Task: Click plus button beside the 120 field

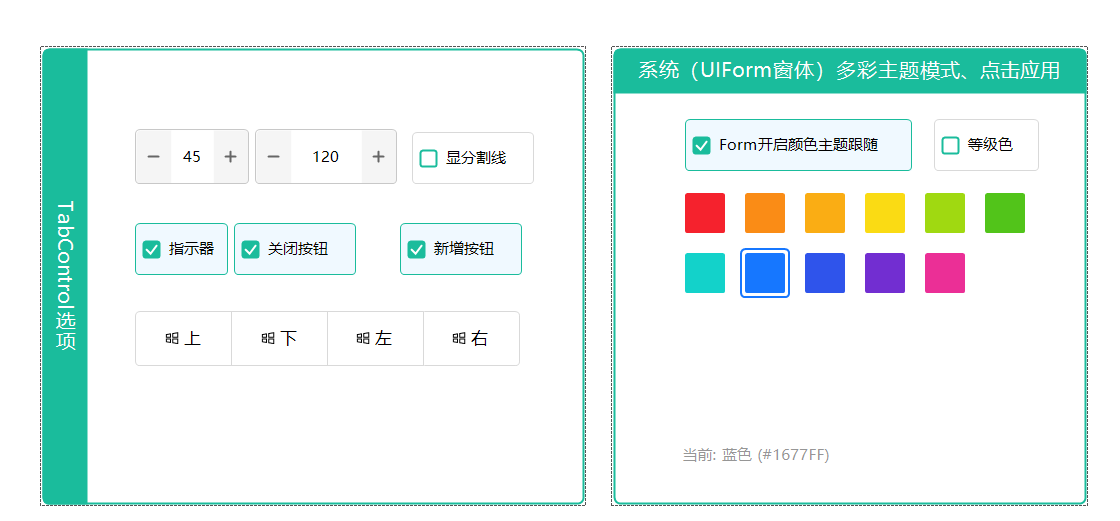Action: [379, 157]
